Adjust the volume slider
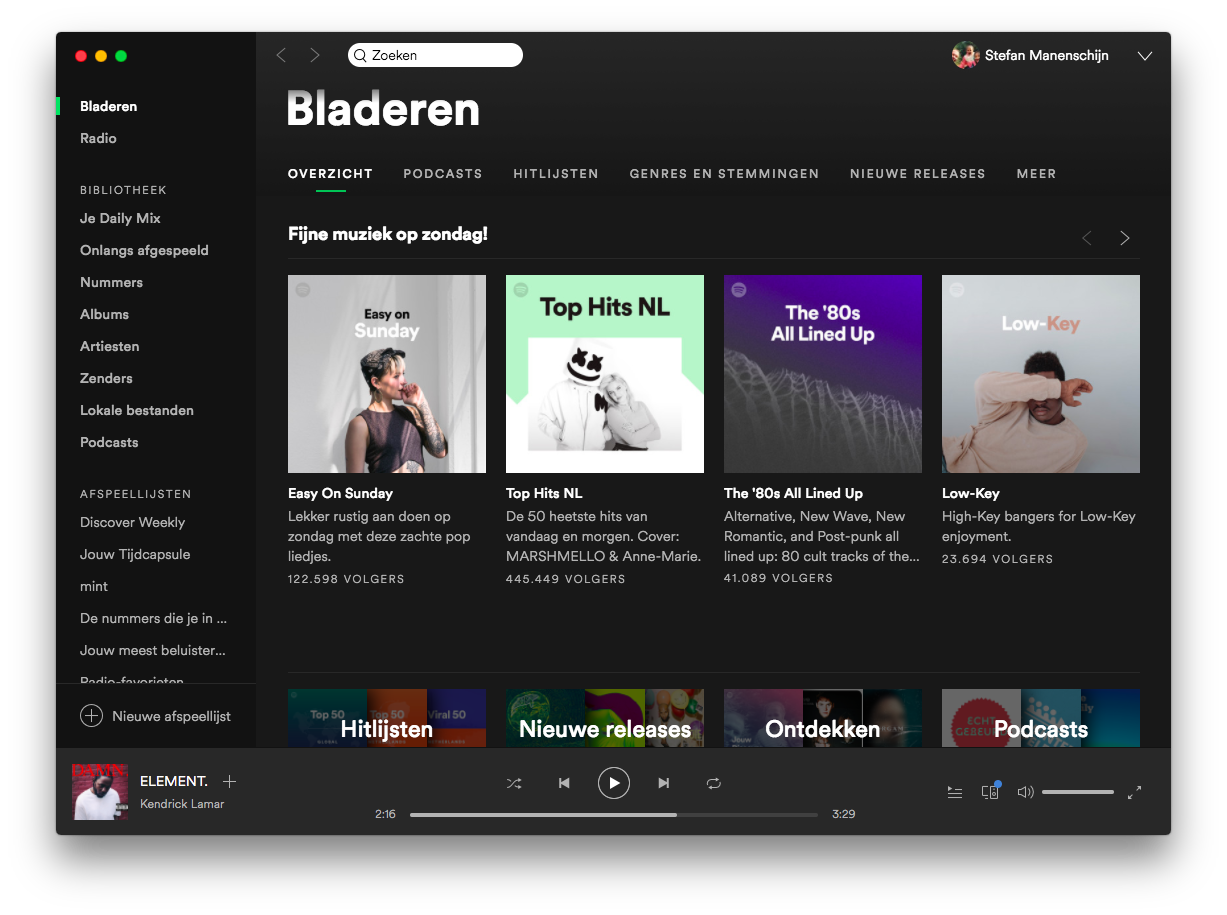The height and width of the screenshot is (915, 1227). [x=1078, y=792]
